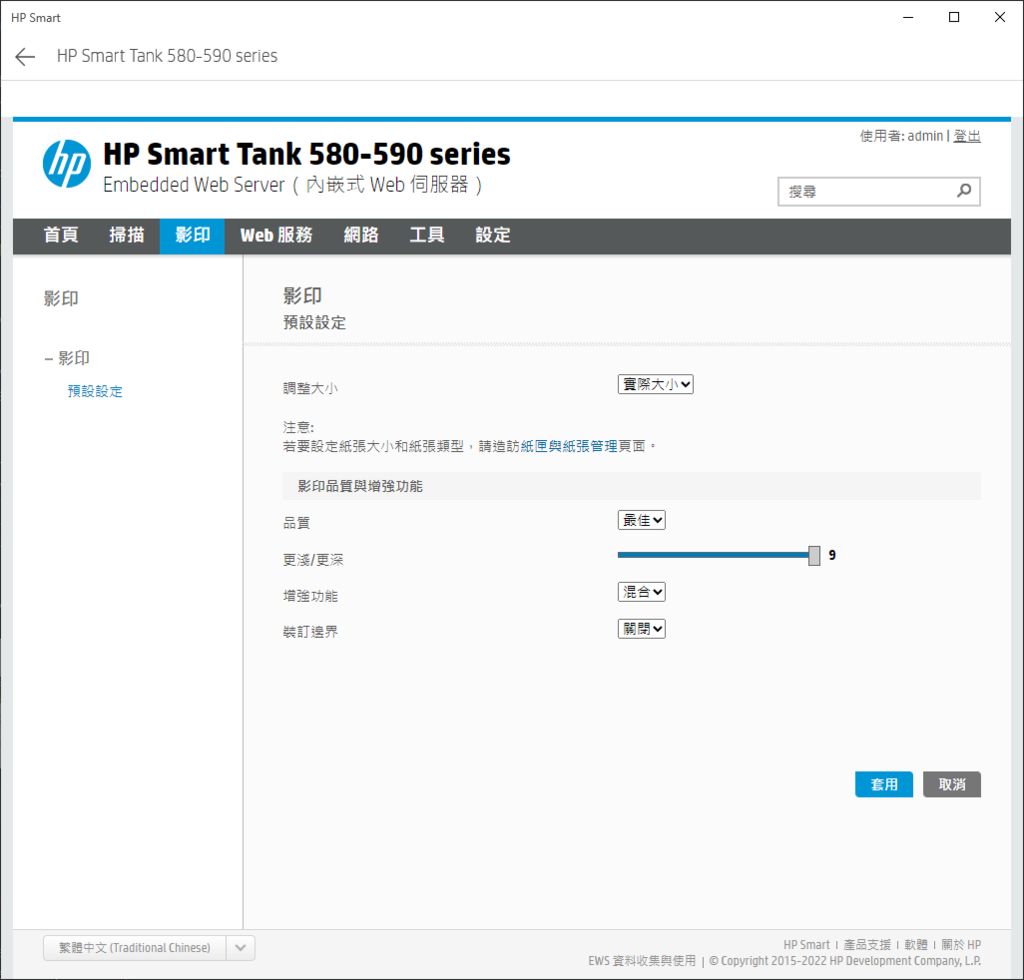Open the 品質 dropdown
This screenshot has width=1024, height=980.
tap(641, 520)
